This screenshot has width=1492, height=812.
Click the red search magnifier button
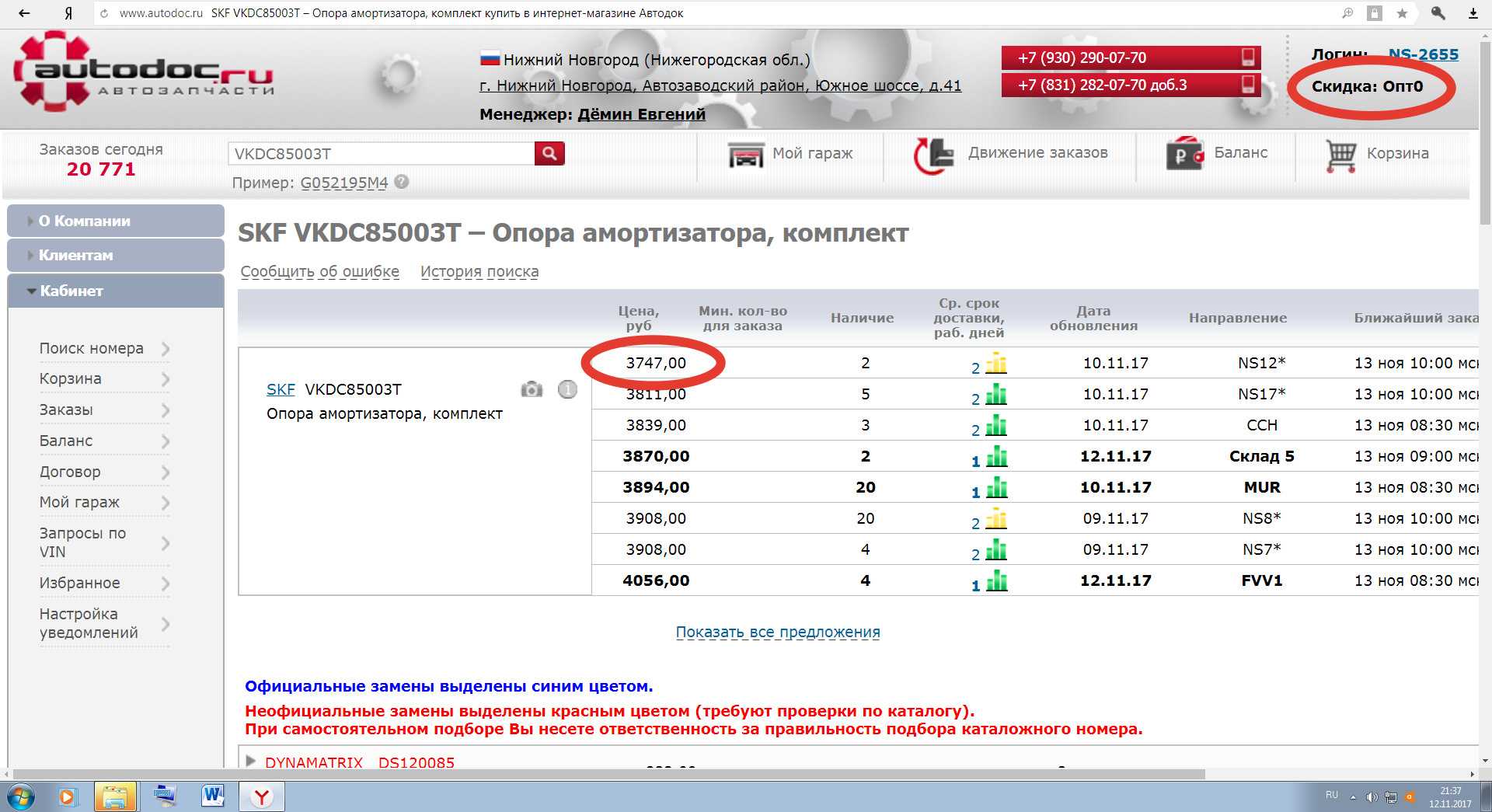(549, 153)
